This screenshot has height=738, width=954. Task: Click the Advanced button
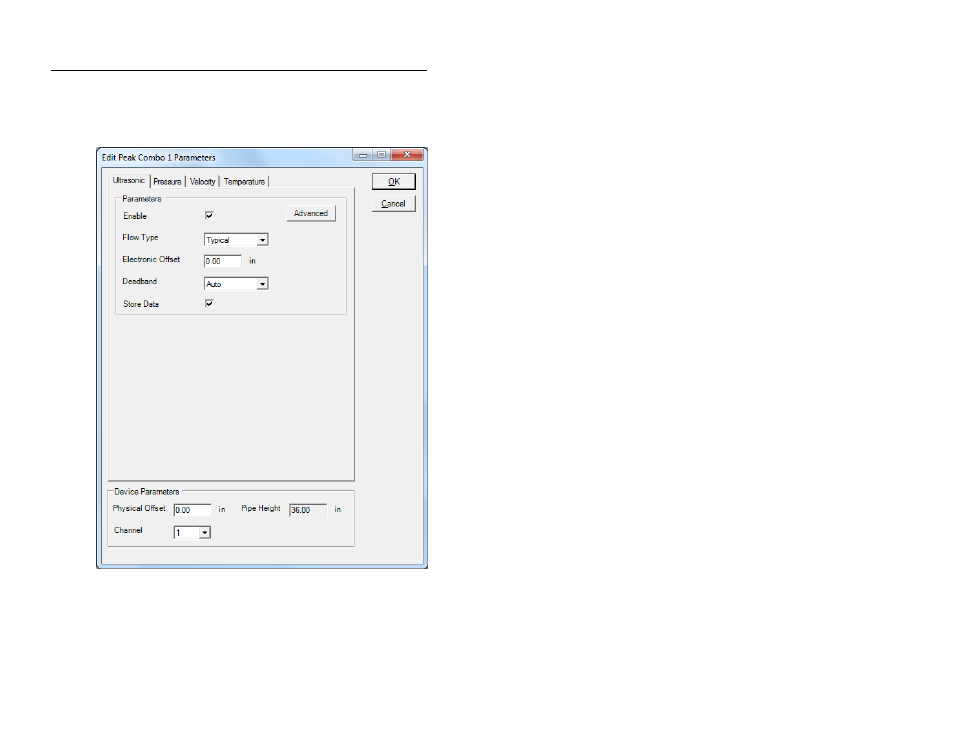(x=310, y=213)
